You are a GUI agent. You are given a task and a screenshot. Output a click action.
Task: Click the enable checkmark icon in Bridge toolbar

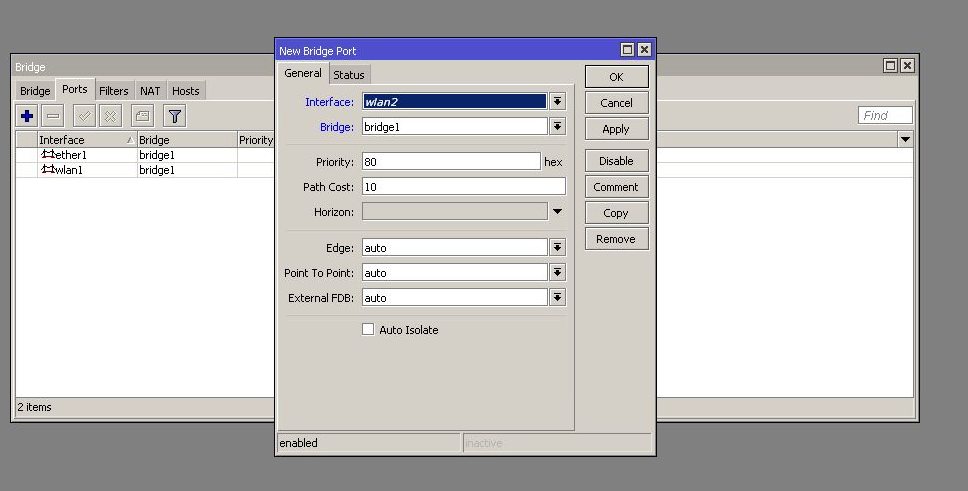[84, 115]
